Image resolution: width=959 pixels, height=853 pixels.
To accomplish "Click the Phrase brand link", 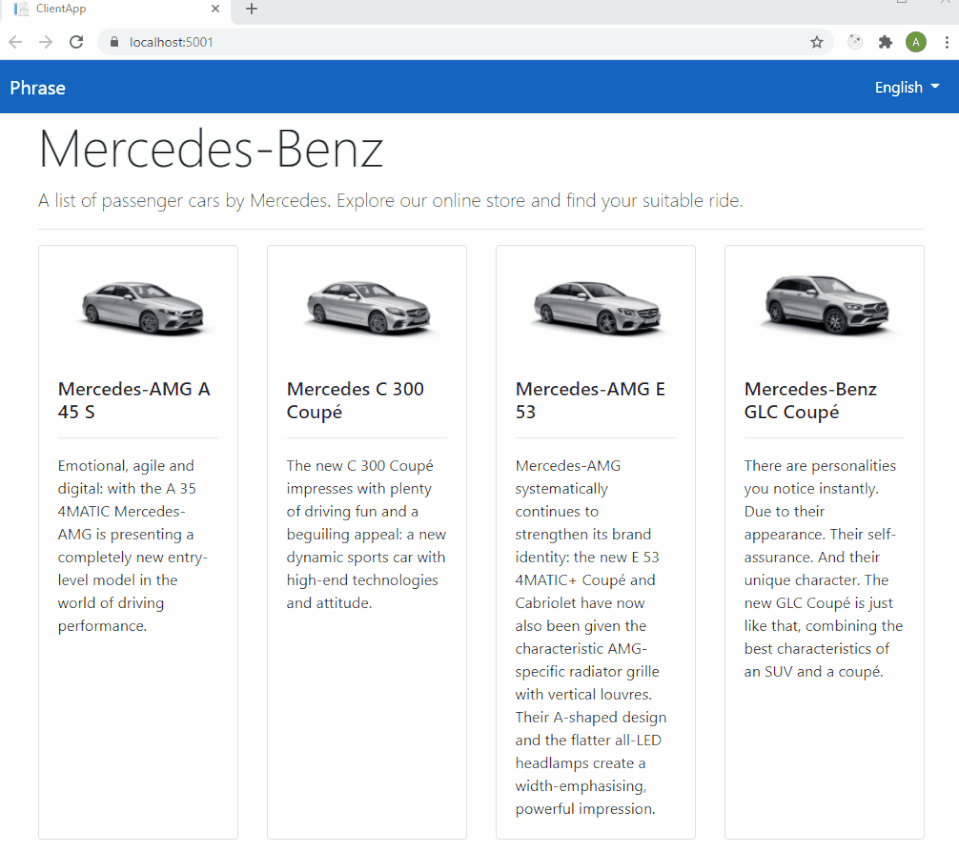I will coord(38,87).
